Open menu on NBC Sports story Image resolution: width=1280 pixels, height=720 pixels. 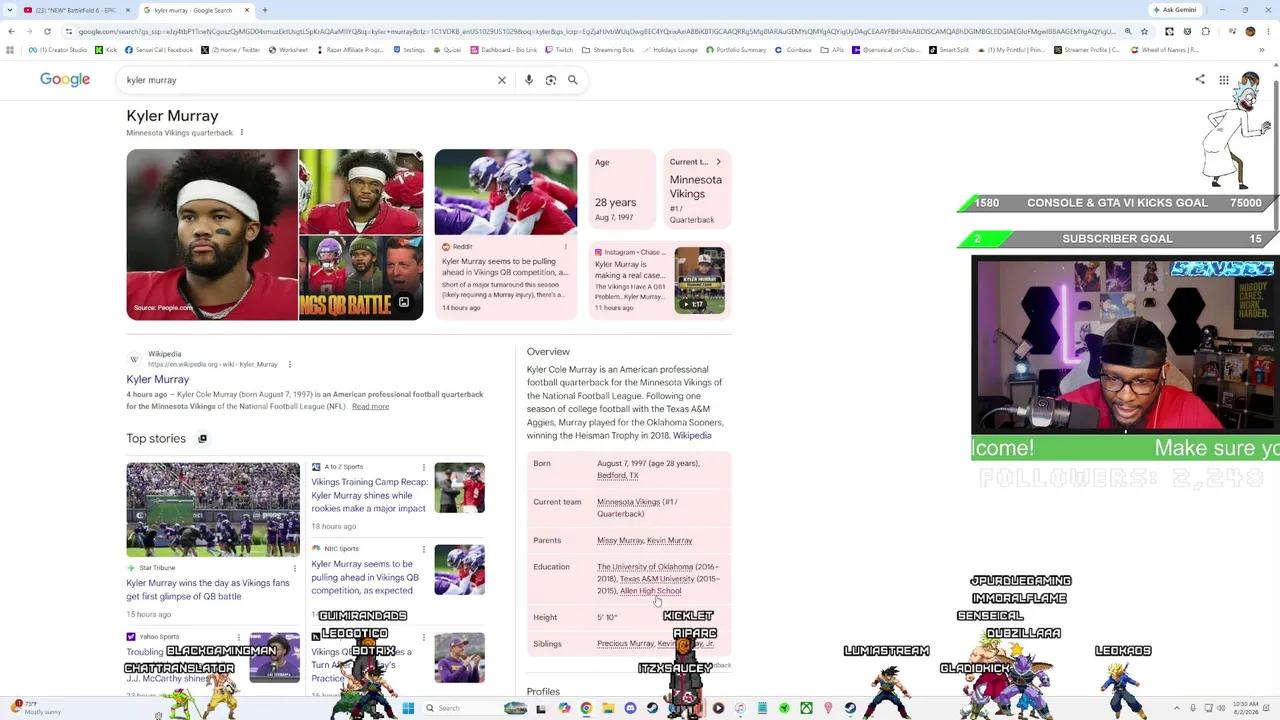coord(424,549)
